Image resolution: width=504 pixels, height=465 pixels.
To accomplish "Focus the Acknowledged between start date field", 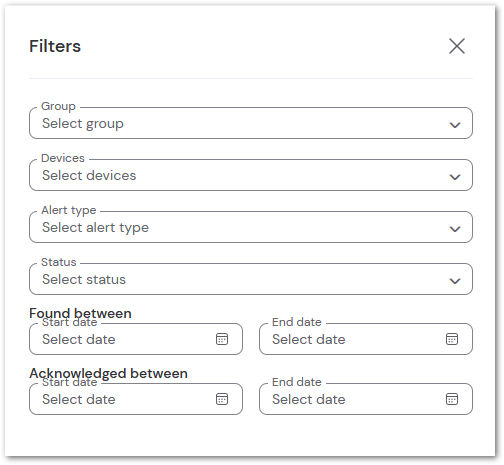I will click(x=136, y=399).
